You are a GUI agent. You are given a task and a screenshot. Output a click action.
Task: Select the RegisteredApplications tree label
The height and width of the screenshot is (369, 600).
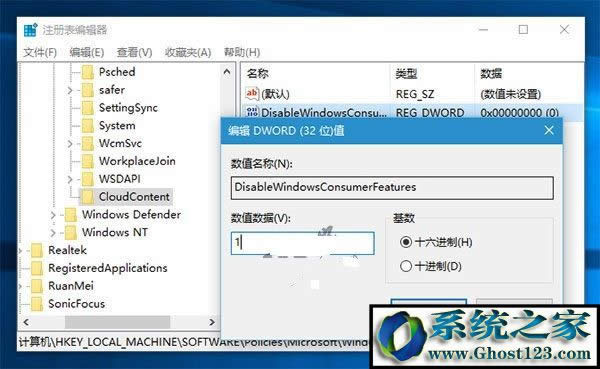click(108, 268)
